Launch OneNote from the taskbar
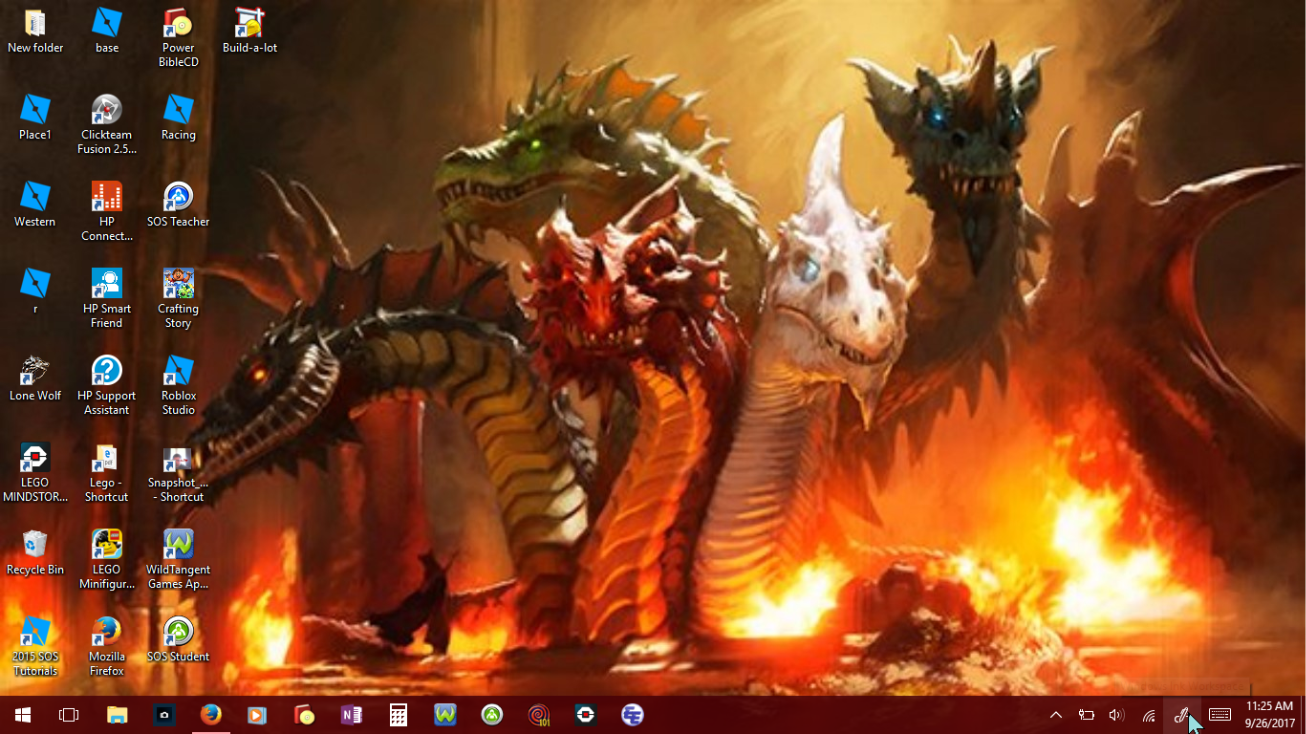 tap(351, 715)
